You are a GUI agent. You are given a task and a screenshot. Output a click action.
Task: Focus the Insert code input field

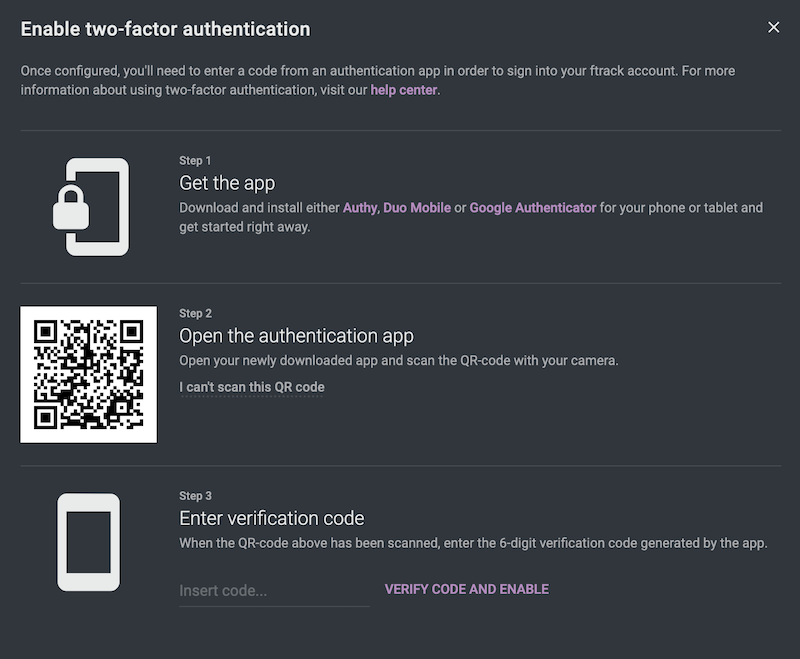[x=273, y=591]
